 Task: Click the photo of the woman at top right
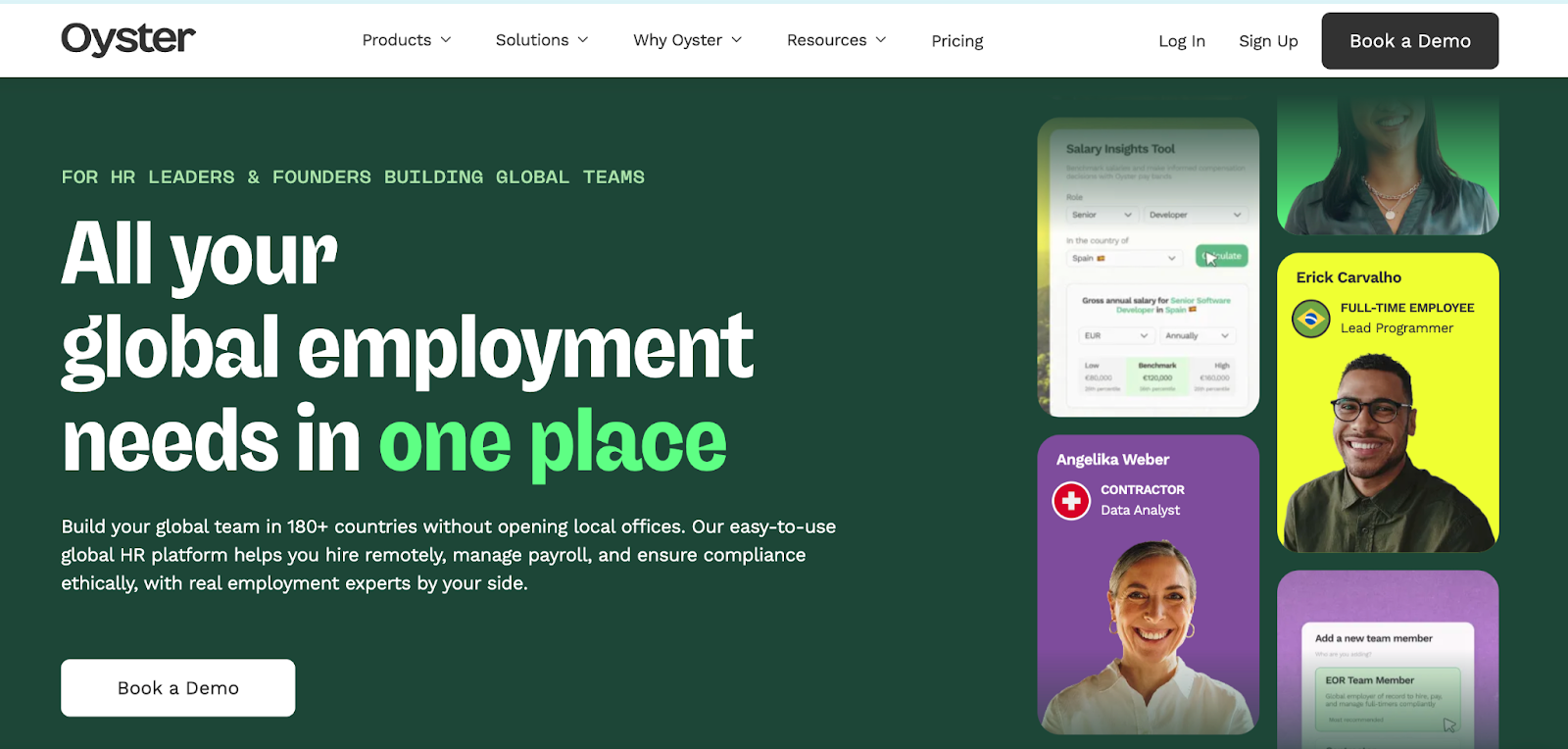[1388, 165]
